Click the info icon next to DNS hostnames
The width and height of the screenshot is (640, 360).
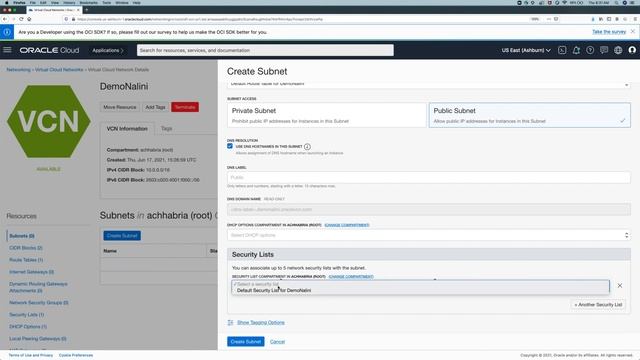[x=307, y=147]
